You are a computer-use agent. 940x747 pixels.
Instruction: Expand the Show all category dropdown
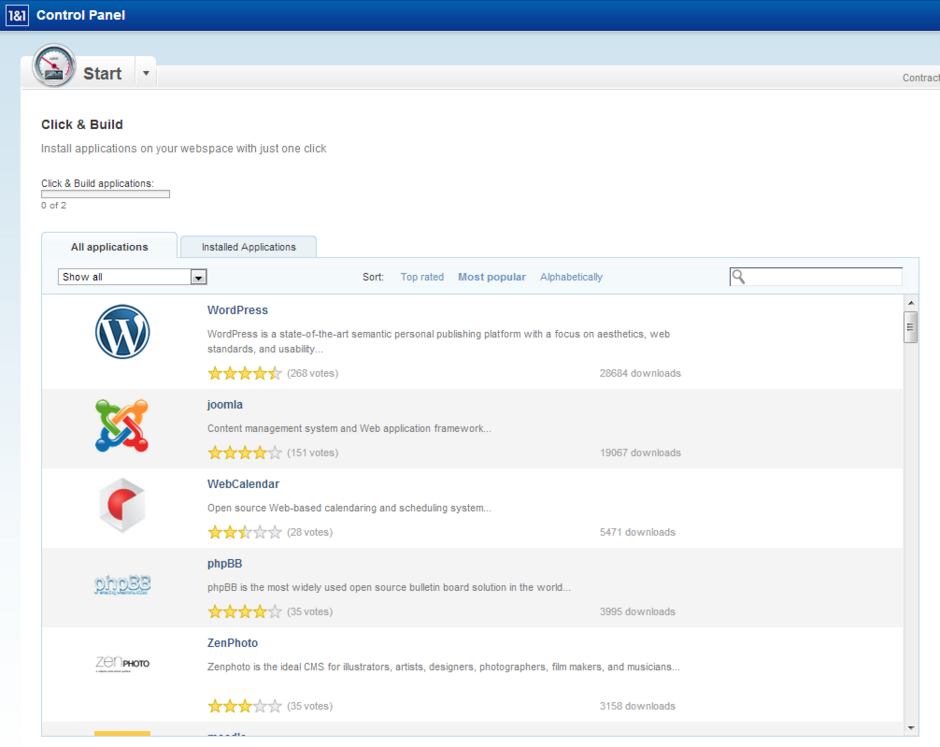tap(132, 277)
